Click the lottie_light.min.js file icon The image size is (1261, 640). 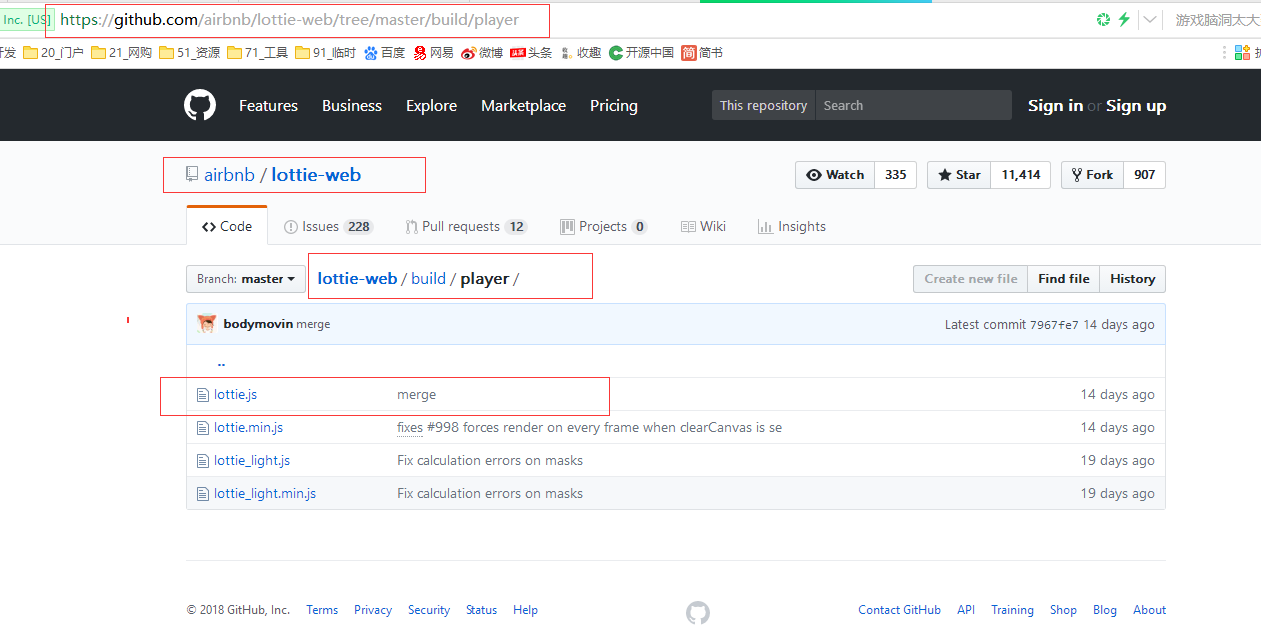203,494
